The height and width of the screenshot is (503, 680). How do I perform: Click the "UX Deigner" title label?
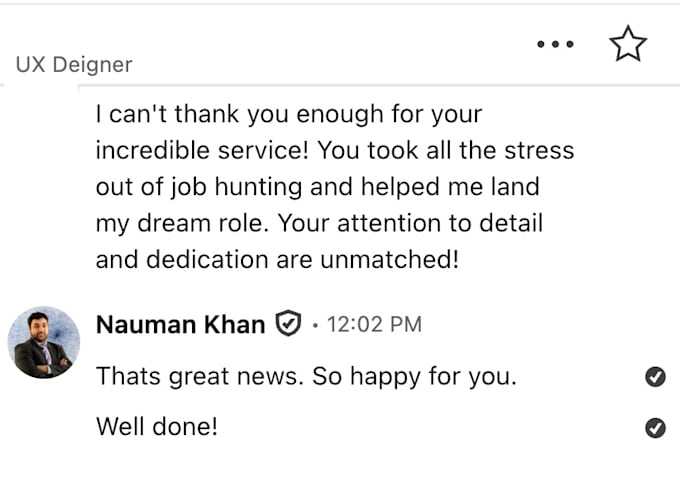[x=74, y=66]
